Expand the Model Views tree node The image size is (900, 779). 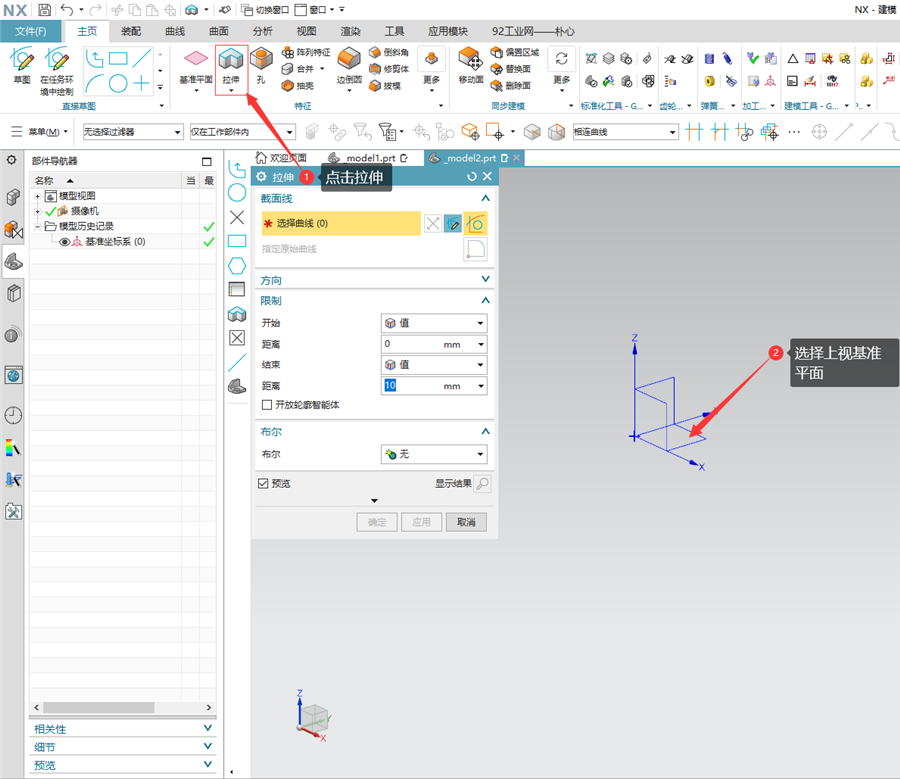coord(37,196)
